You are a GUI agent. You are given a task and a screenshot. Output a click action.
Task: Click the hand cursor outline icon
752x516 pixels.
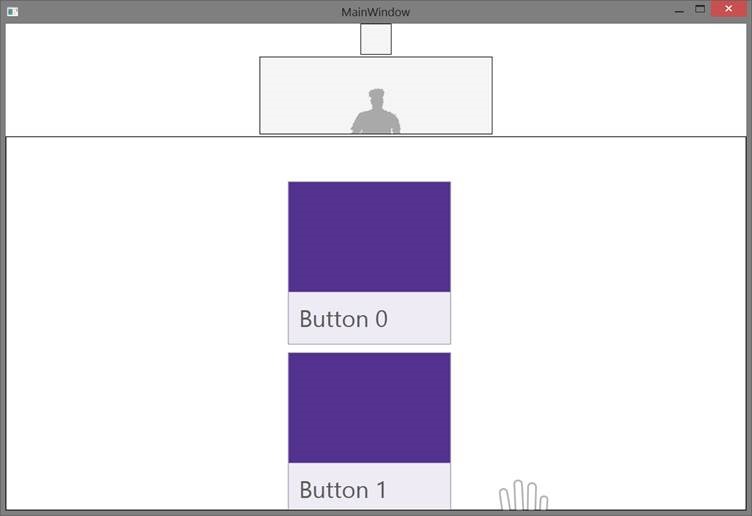pos(524,497)
